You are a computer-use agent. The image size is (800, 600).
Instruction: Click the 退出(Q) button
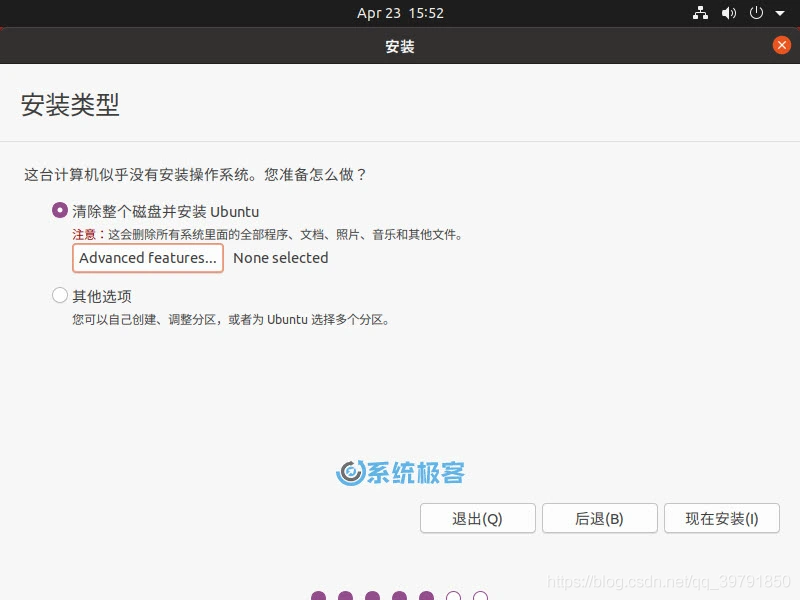pyautogui.click(x=478, y=518)
